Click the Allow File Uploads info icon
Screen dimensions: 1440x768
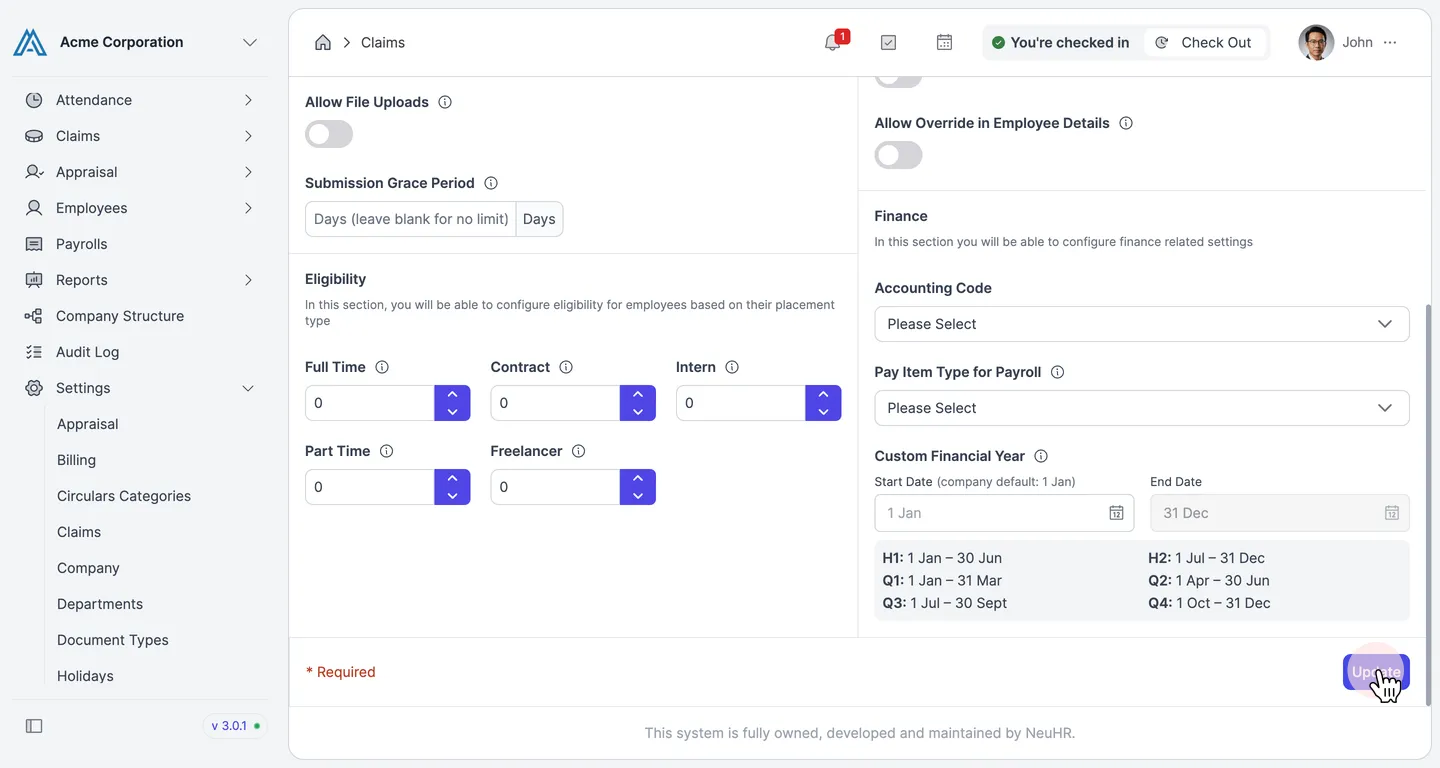point(445,102)
